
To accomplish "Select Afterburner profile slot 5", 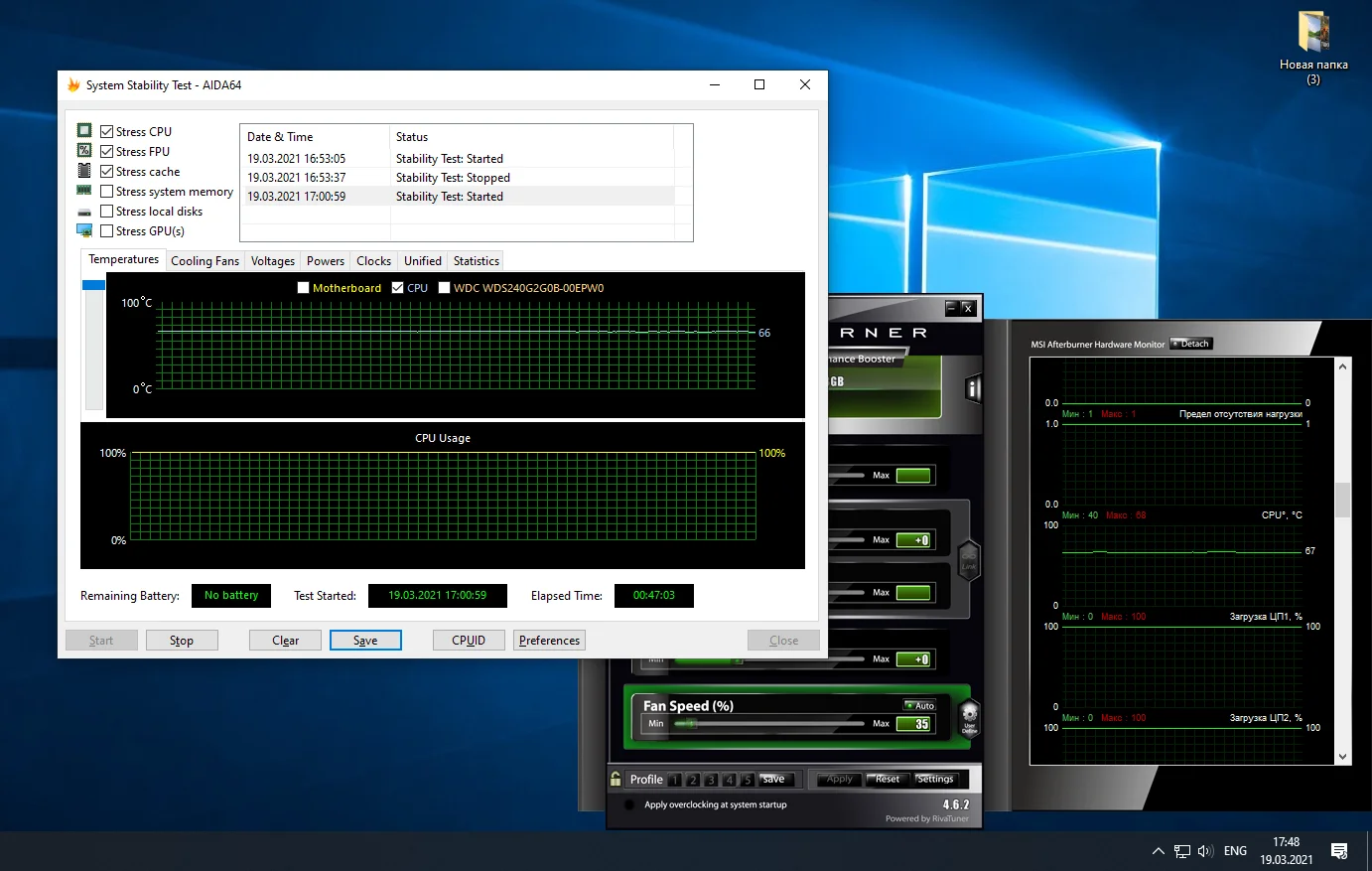I will (747, 780).
